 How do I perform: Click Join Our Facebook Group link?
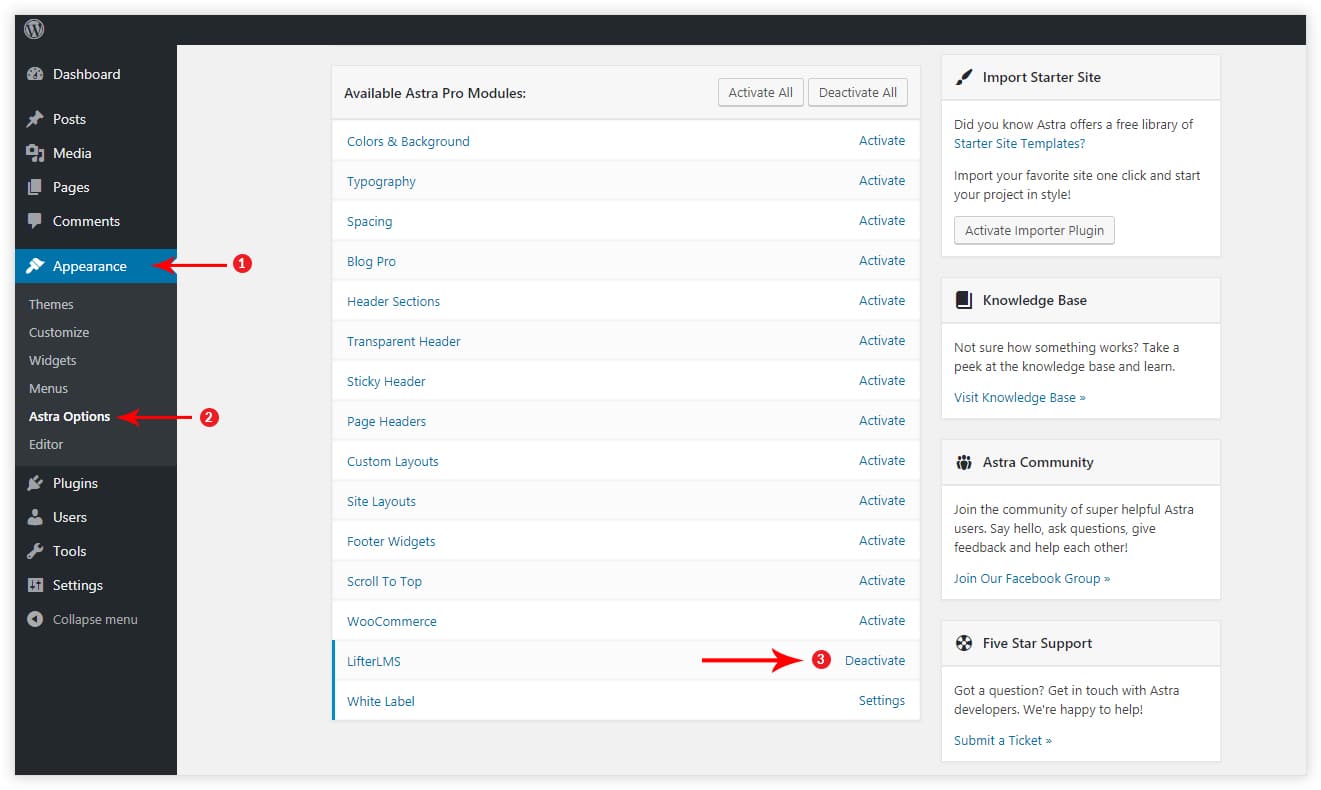(1031, 578)
